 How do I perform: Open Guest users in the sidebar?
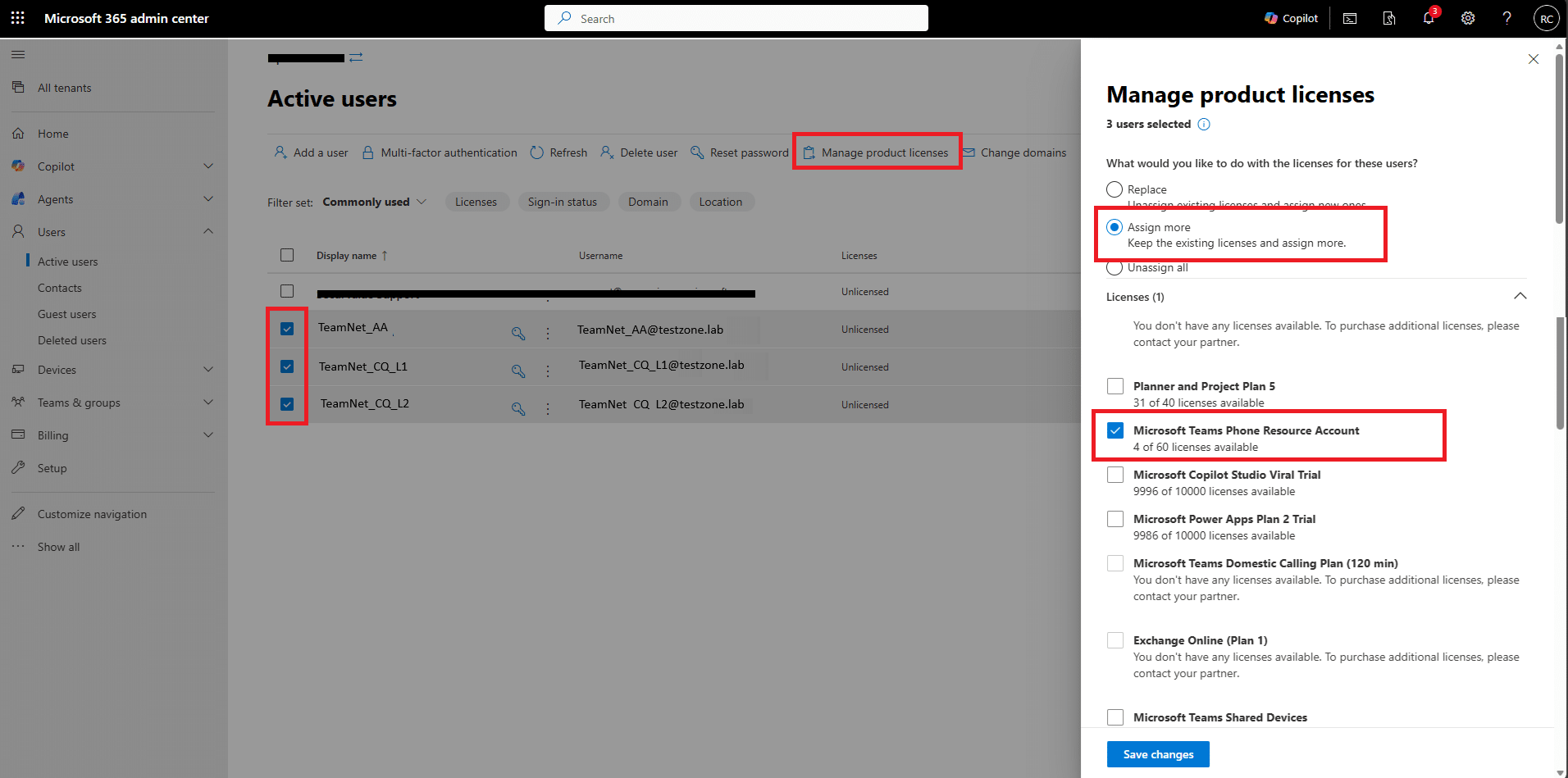point(66,314)
